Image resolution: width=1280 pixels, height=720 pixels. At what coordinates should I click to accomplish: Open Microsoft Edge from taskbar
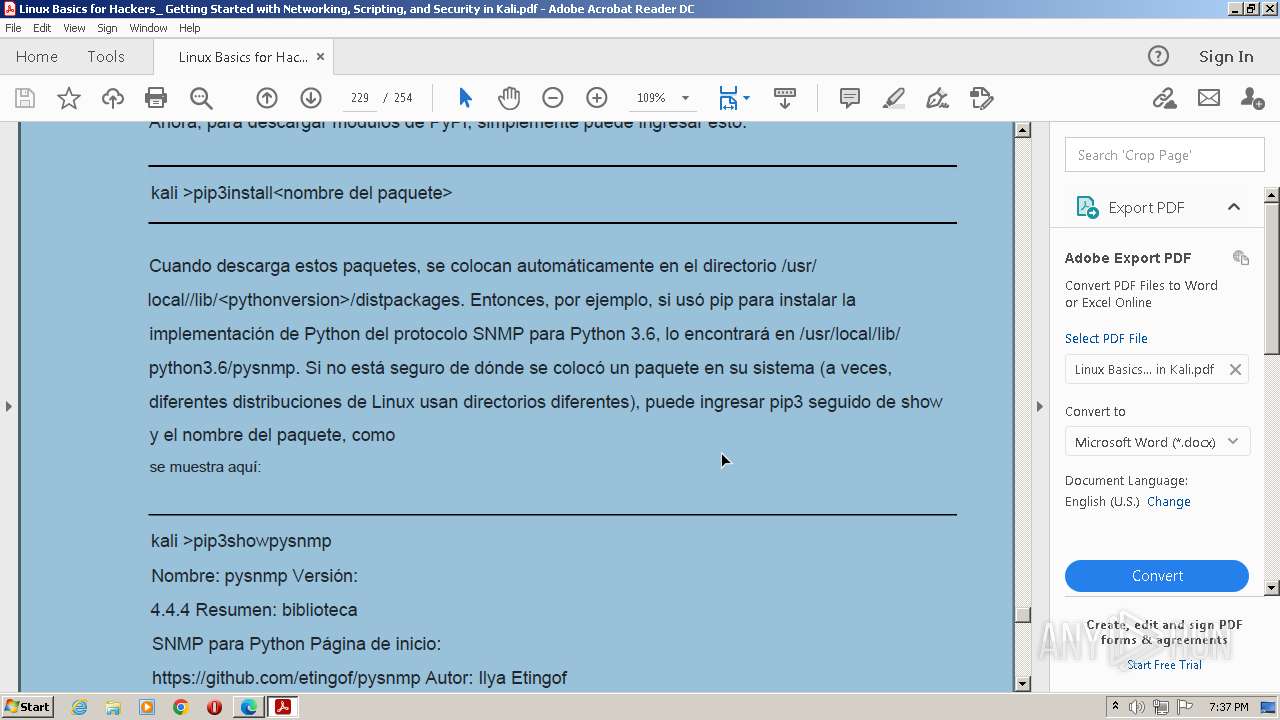tap(248, 707)
